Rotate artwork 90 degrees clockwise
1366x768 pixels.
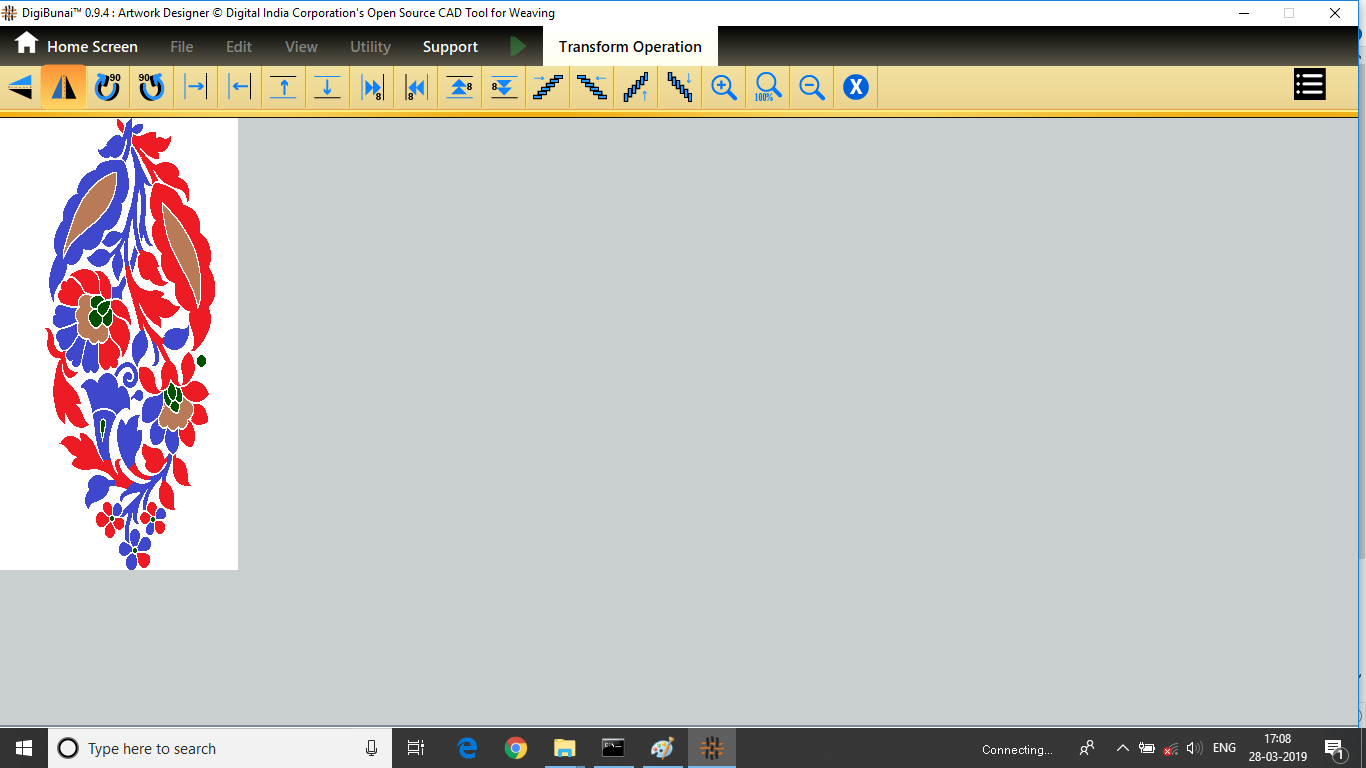(107, 87)
